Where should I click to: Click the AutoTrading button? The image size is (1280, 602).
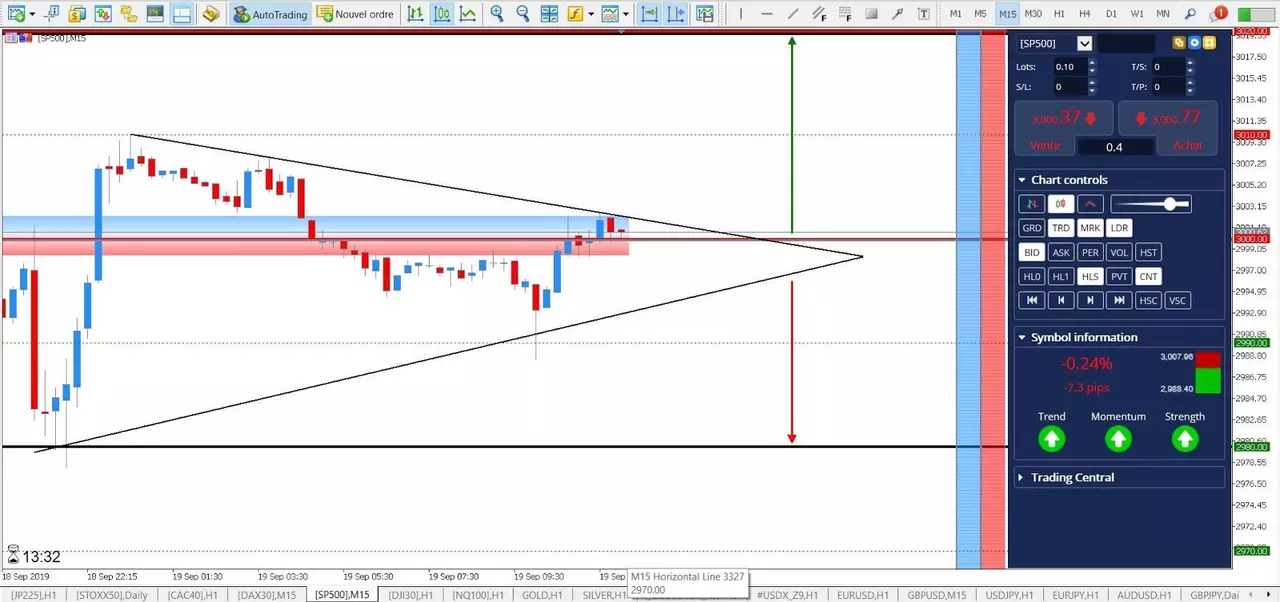pyautogui.click(x=269, y=14)
